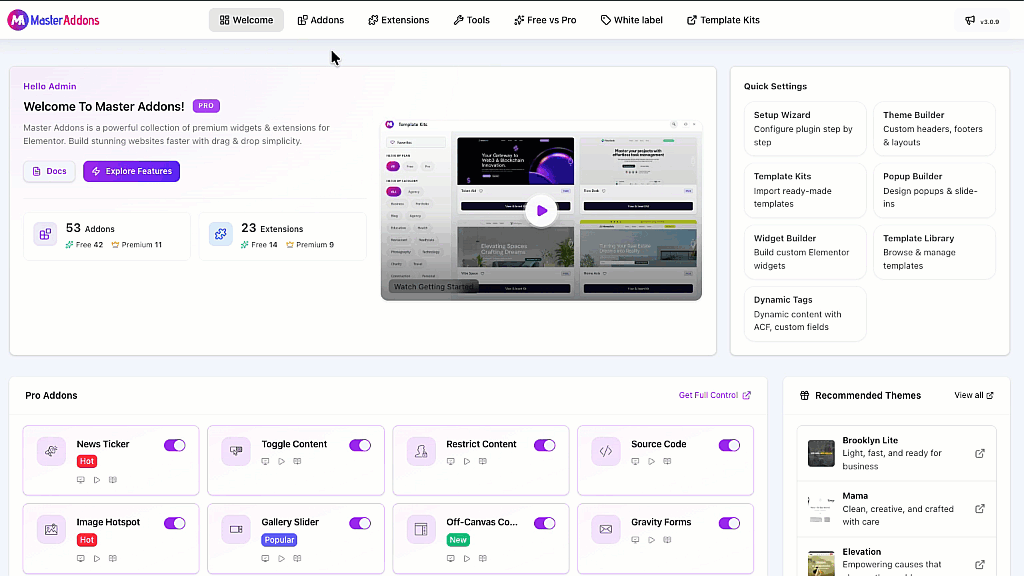Disable the News Ticker addon toggle
This screenshot has height=576, width=1024.
tap(174, 445)
